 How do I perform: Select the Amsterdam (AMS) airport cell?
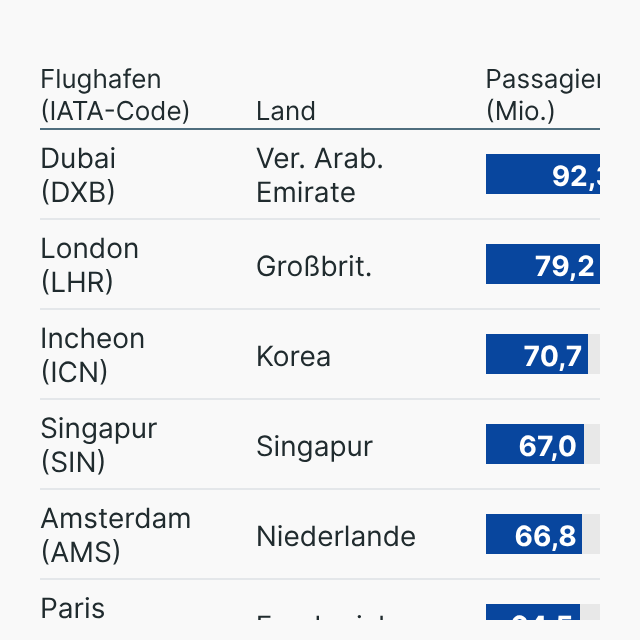tap(115, 535)
